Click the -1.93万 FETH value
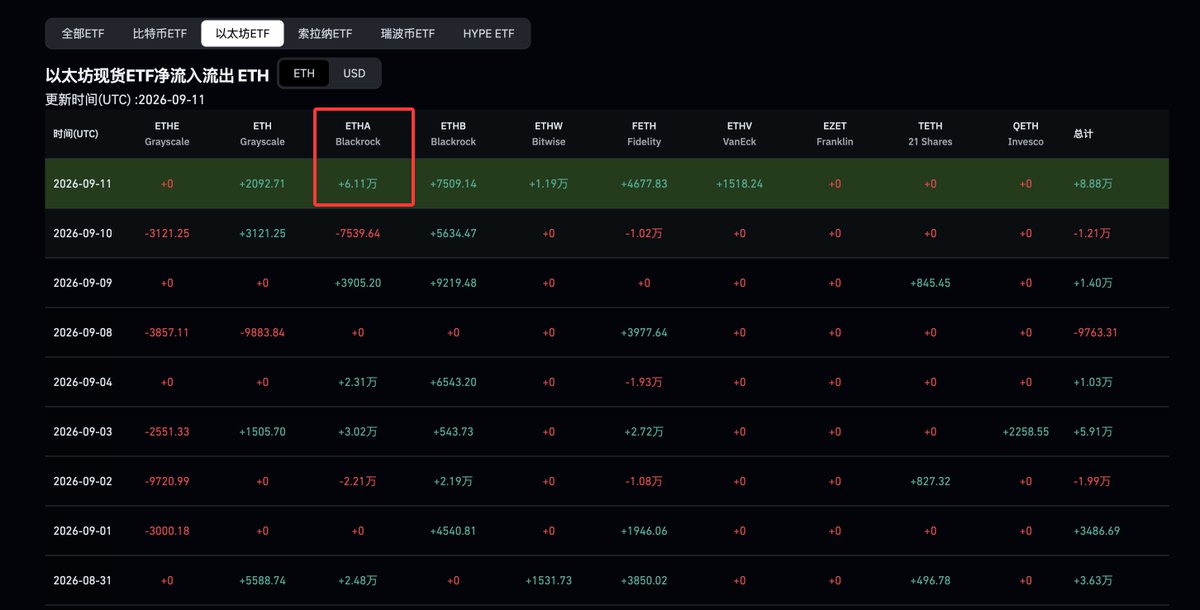 tap(644, 382)
